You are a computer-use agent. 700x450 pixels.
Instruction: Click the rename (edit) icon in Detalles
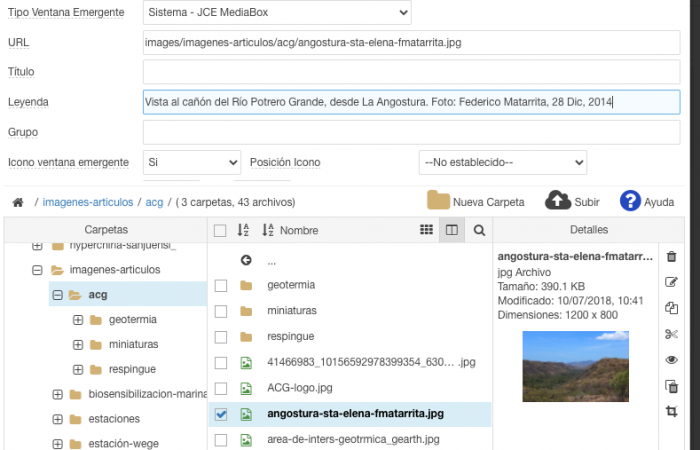tap(671, 283)
